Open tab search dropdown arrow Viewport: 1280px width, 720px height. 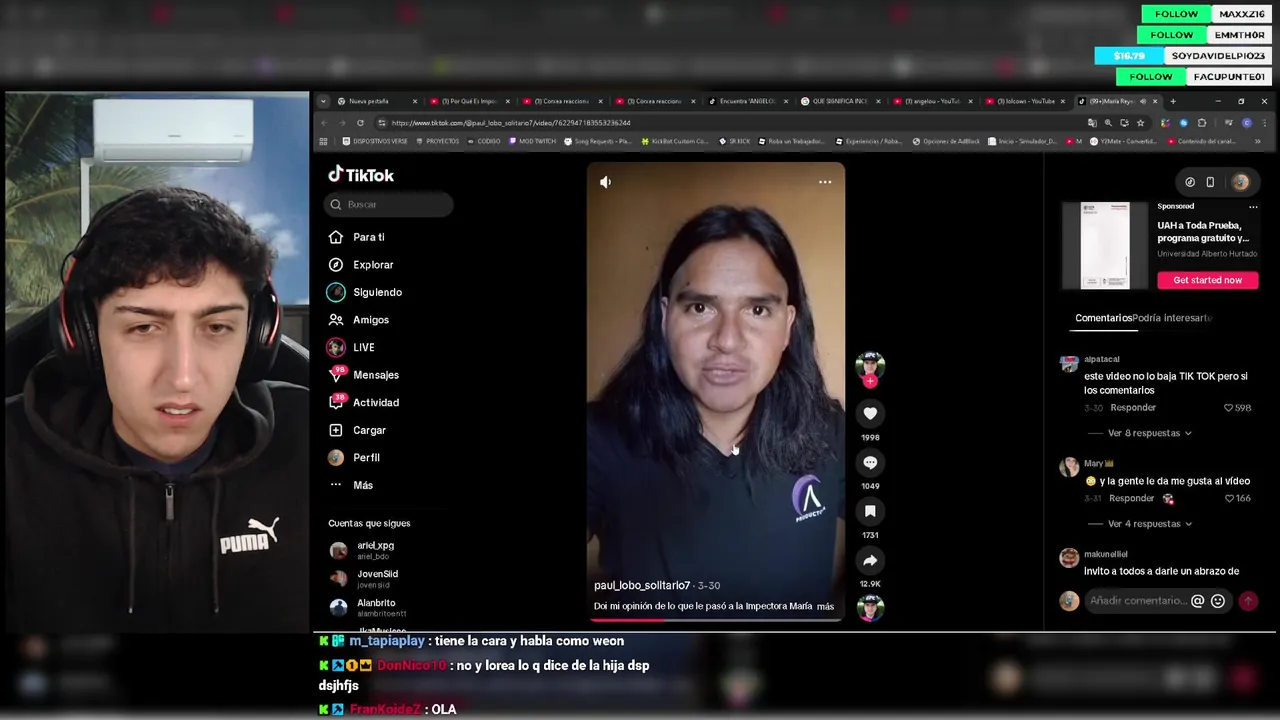pyautogui.click(x=323, y=101)
